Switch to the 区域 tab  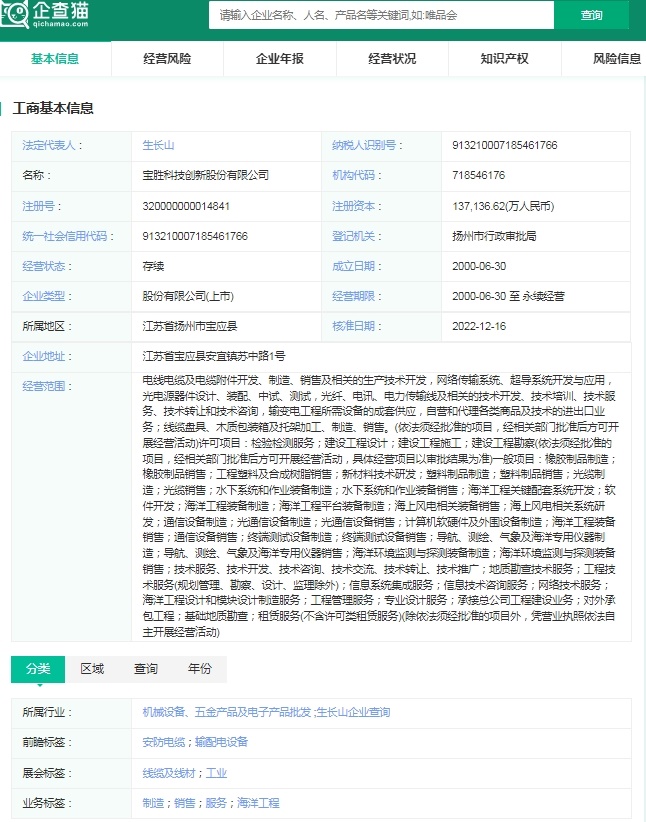click(x=92, y=669)
